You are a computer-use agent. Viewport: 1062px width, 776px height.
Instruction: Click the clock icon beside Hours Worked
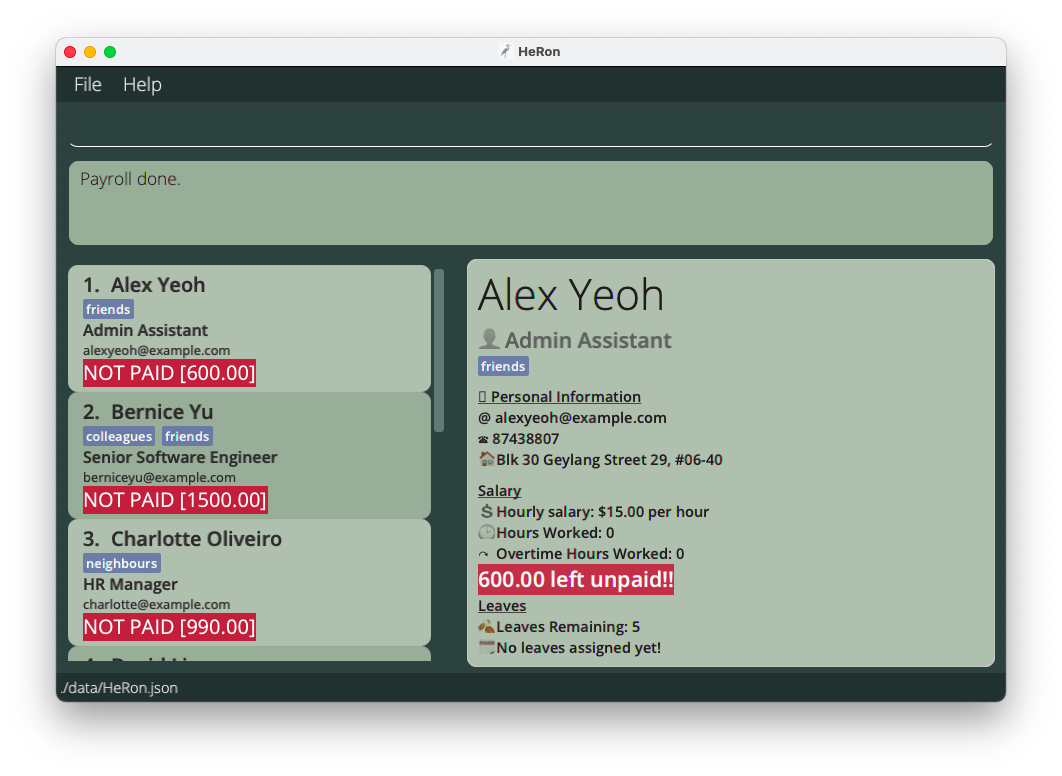(486, 533)
